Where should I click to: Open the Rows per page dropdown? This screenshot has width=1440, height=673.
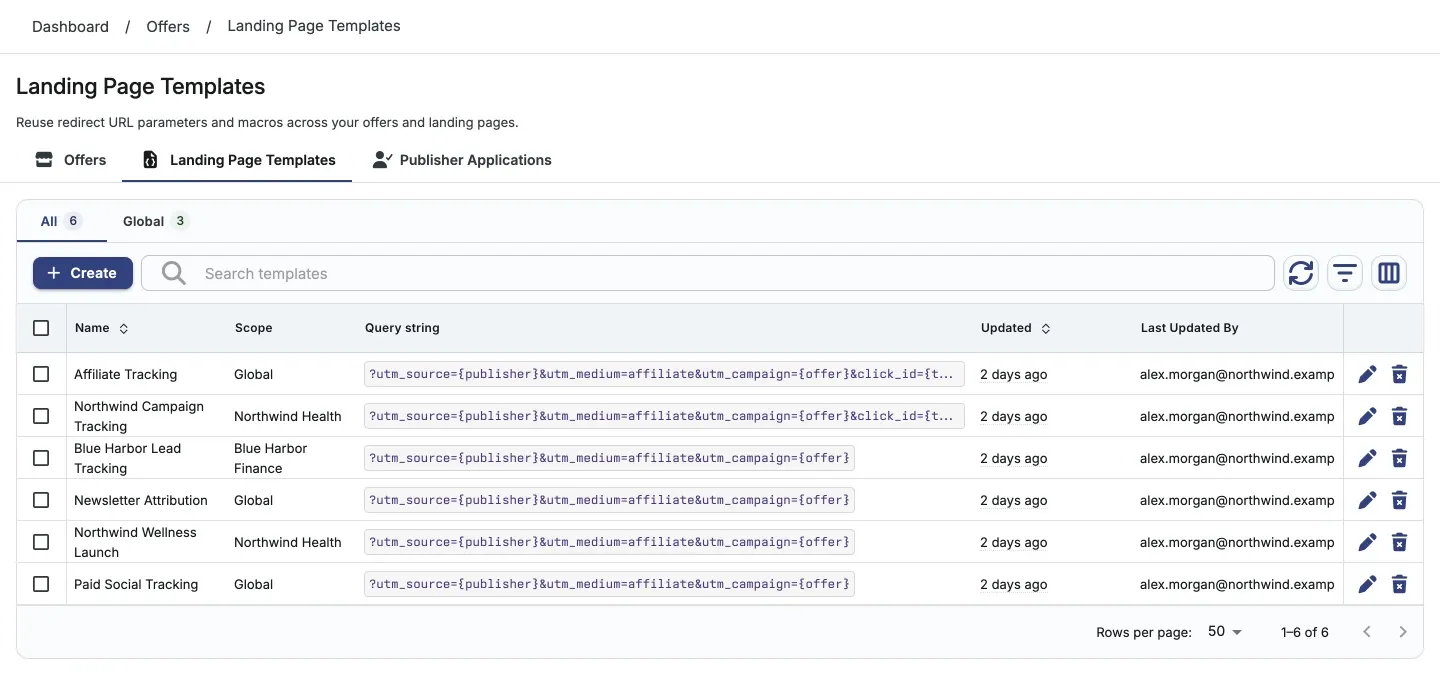coord(1225,632)
